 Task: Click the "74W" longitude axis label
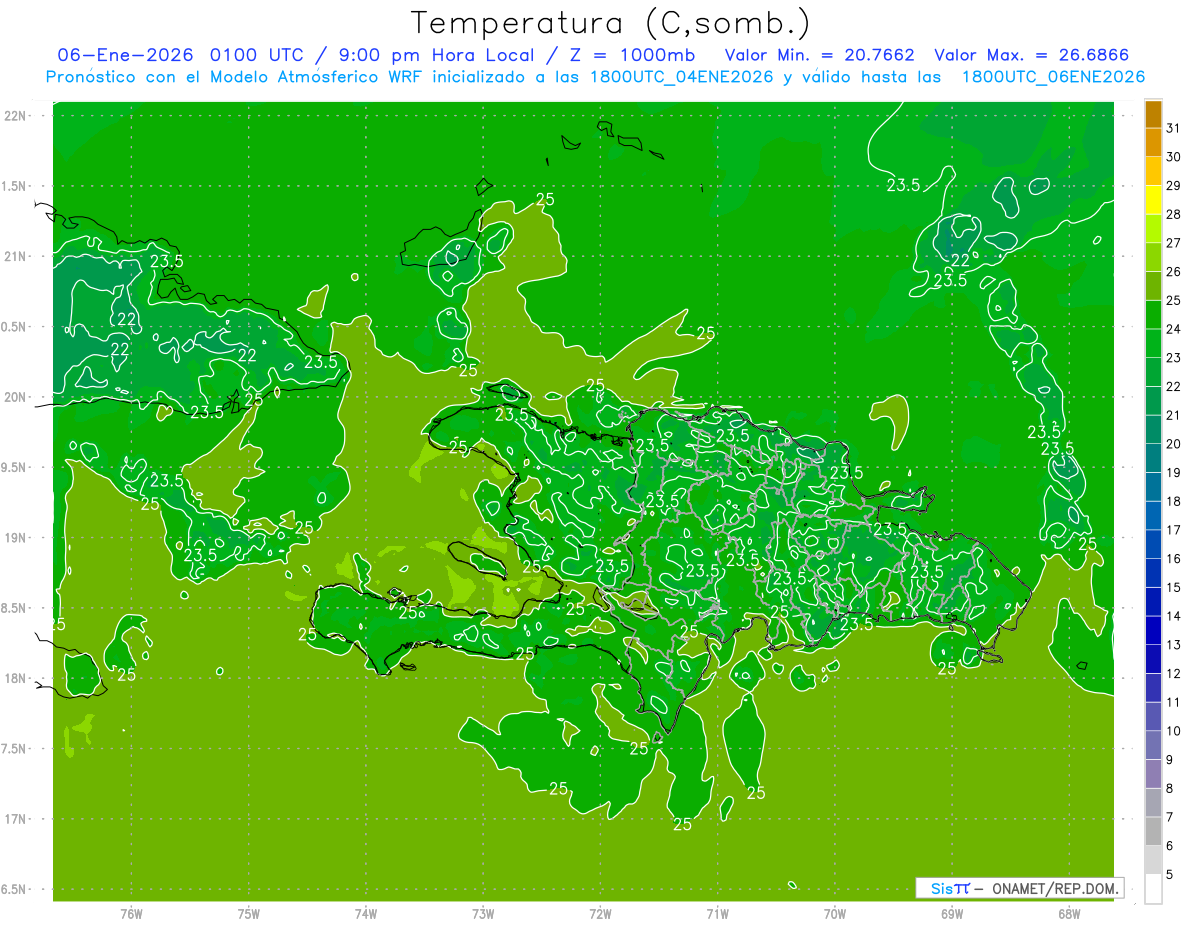tap(366, 914)
